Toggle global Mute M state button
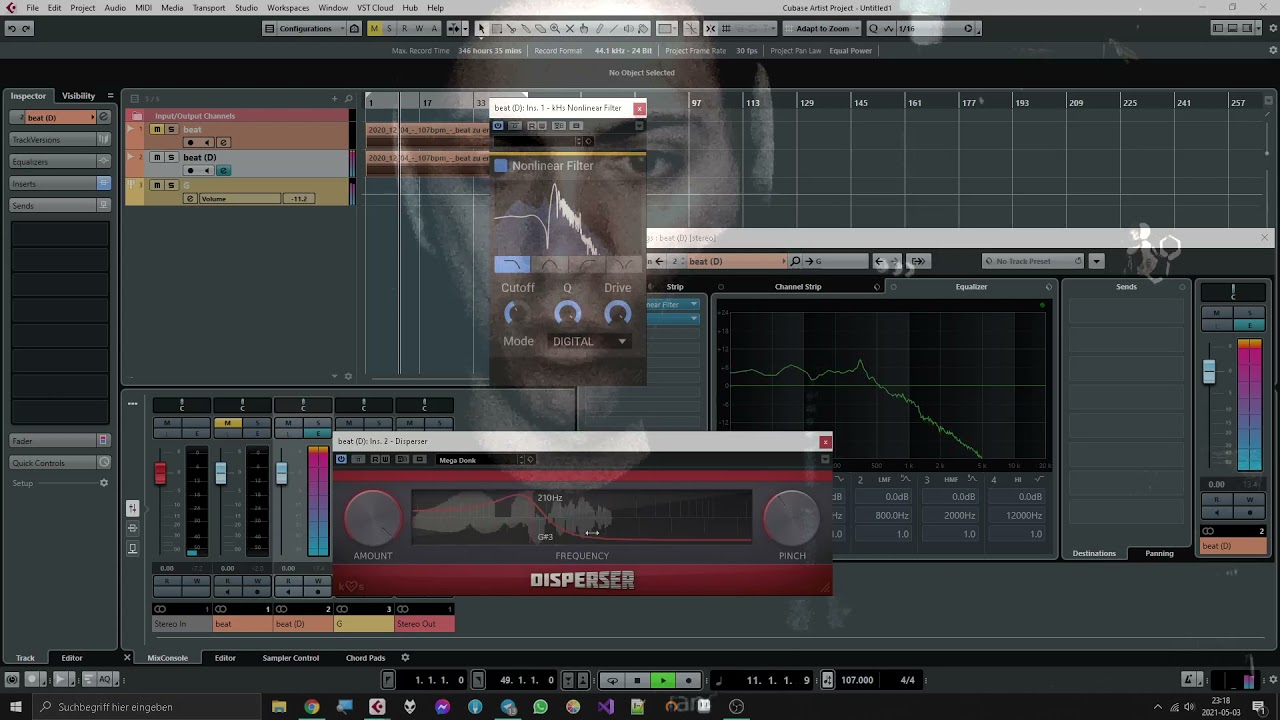Image resolution: width=1280 pixels, height=720 pixels. [x=374, y=28]
